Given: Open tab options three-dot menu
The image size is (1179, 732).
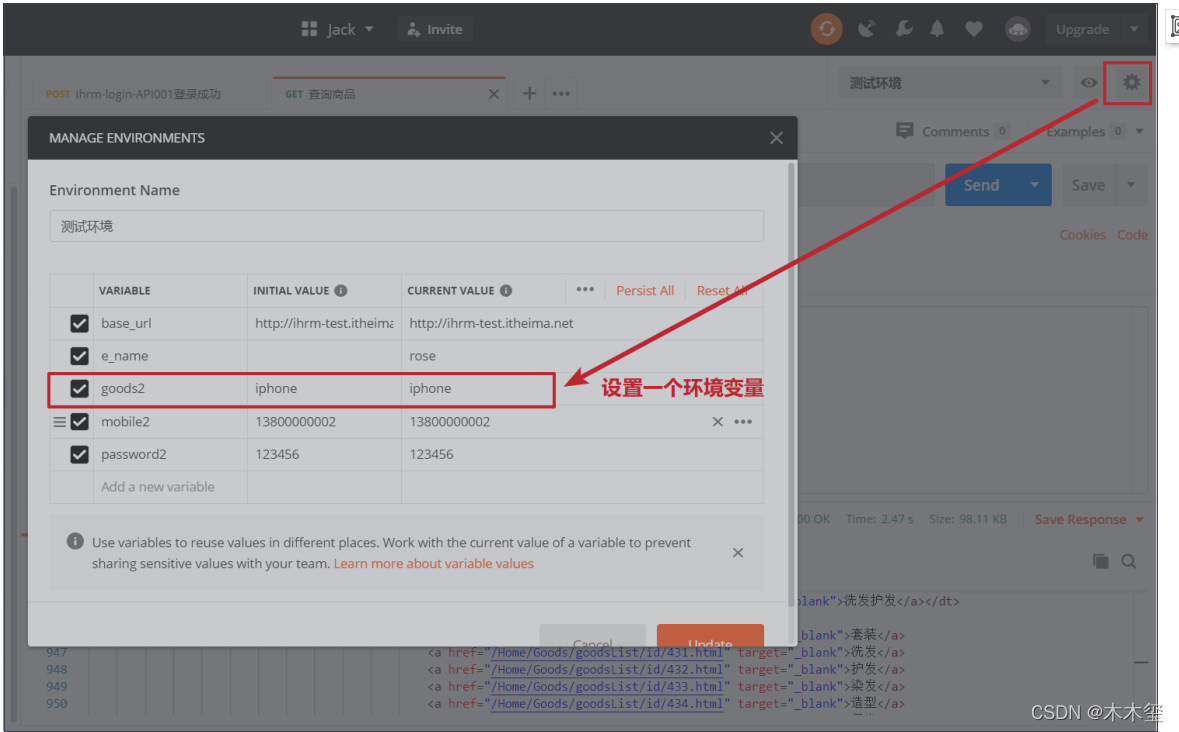Looking at the screenshot, I should tap(561, 94).
